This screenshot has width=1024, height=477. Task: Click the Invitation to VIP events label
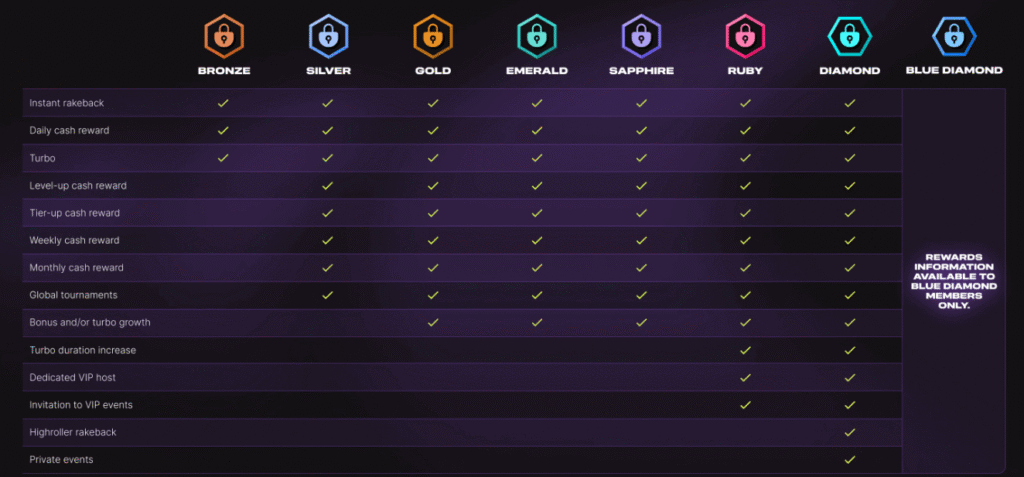click(x=81, y=405)
